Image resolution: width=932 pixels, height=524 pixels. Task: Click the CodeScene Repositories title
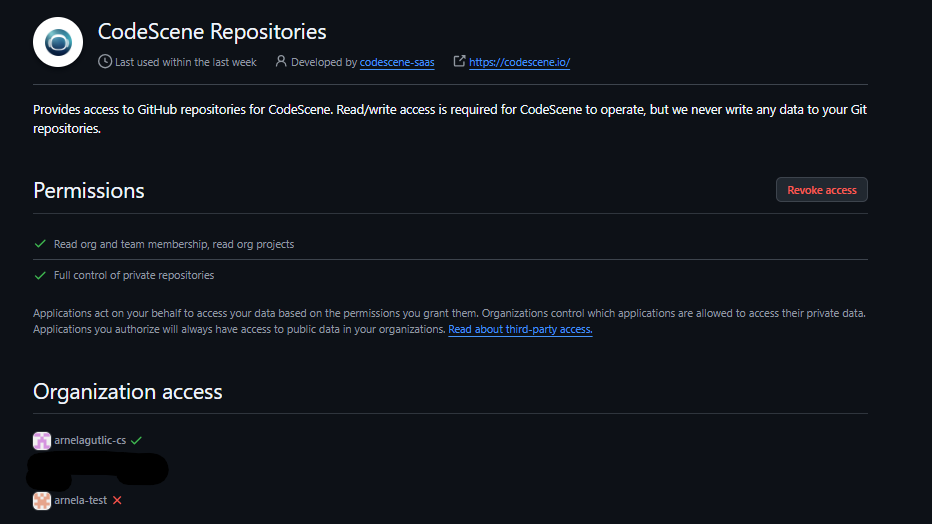pyautogui.click(x=212, y=31)
